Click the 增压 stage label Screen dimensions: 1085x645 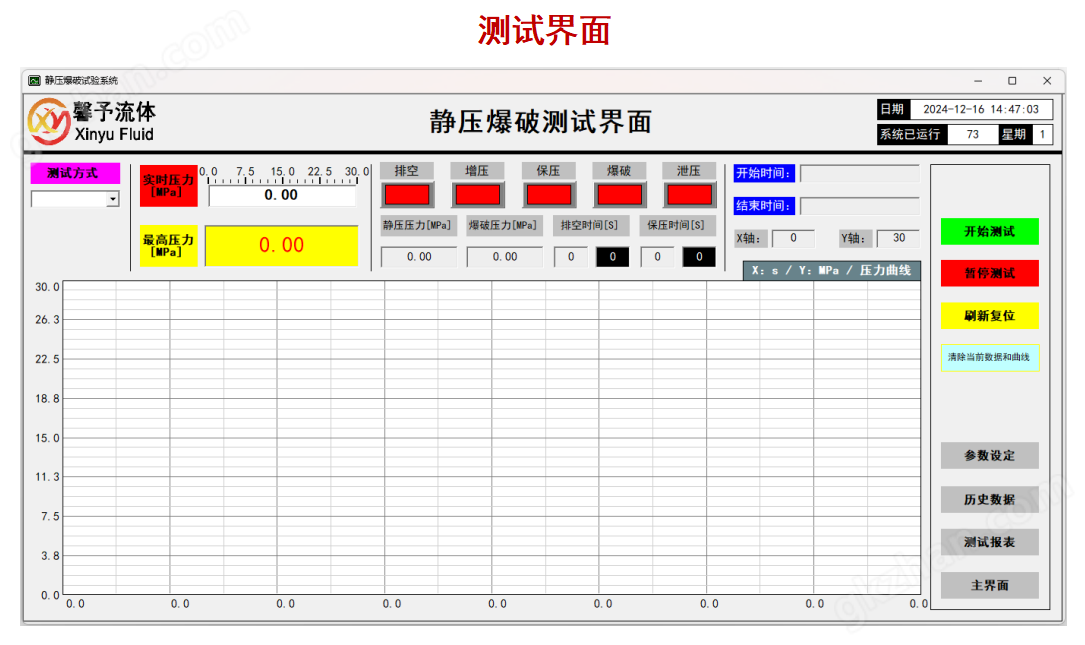[x=477, y=171]
